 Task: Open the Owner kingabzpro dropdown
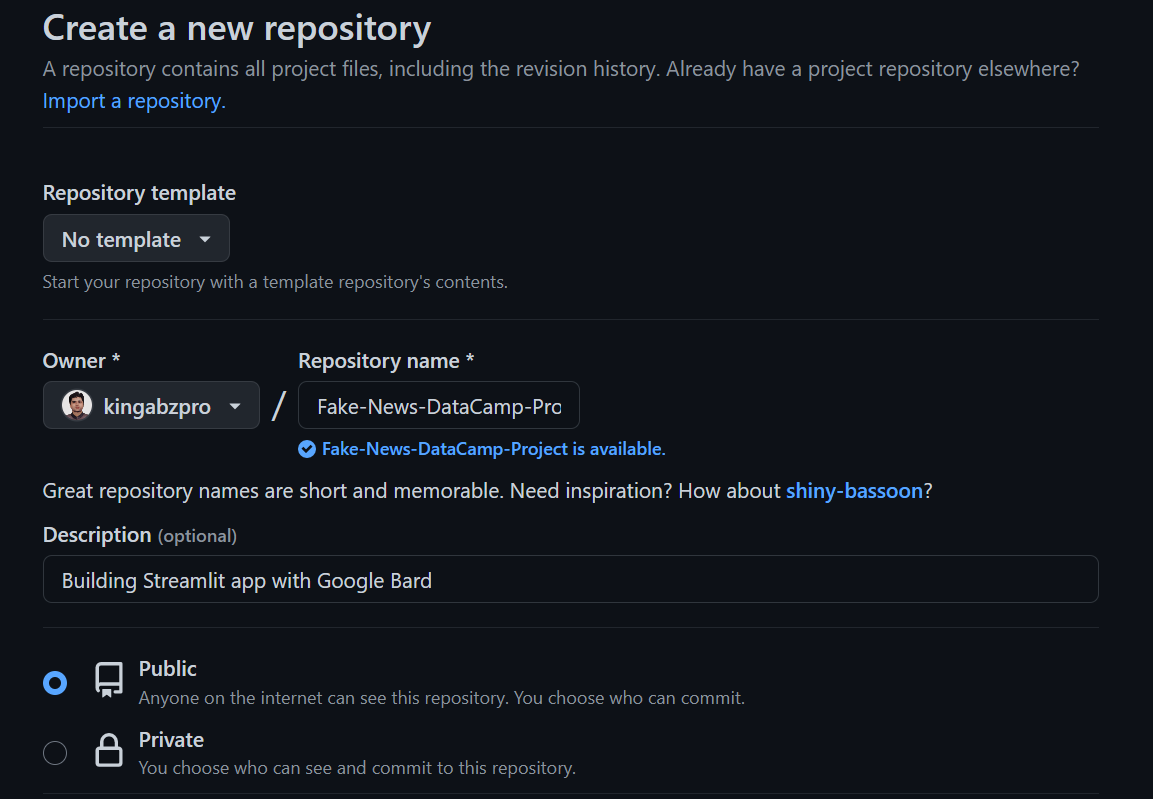[151, 406]
